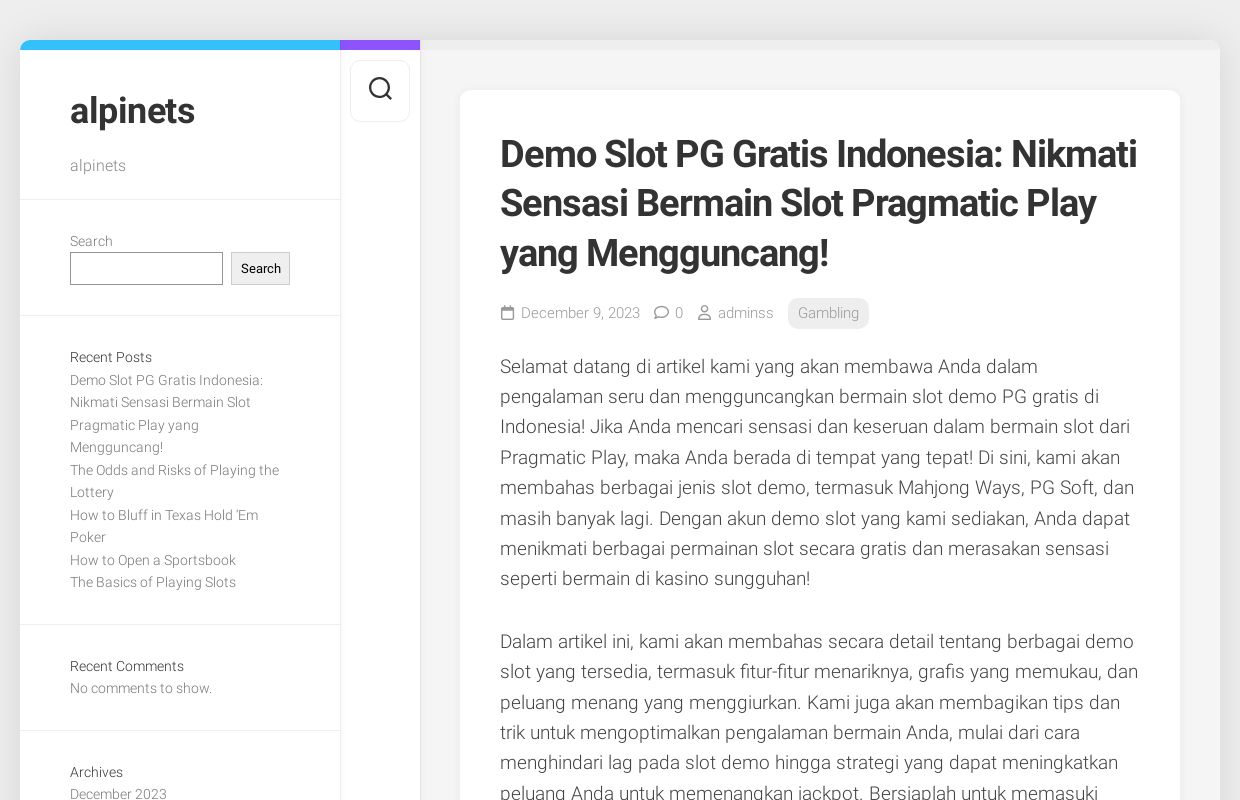Viewport: 1240px width, 800px height.
Task: Click the 'No comments to show.' text
Action: (141, 688)
